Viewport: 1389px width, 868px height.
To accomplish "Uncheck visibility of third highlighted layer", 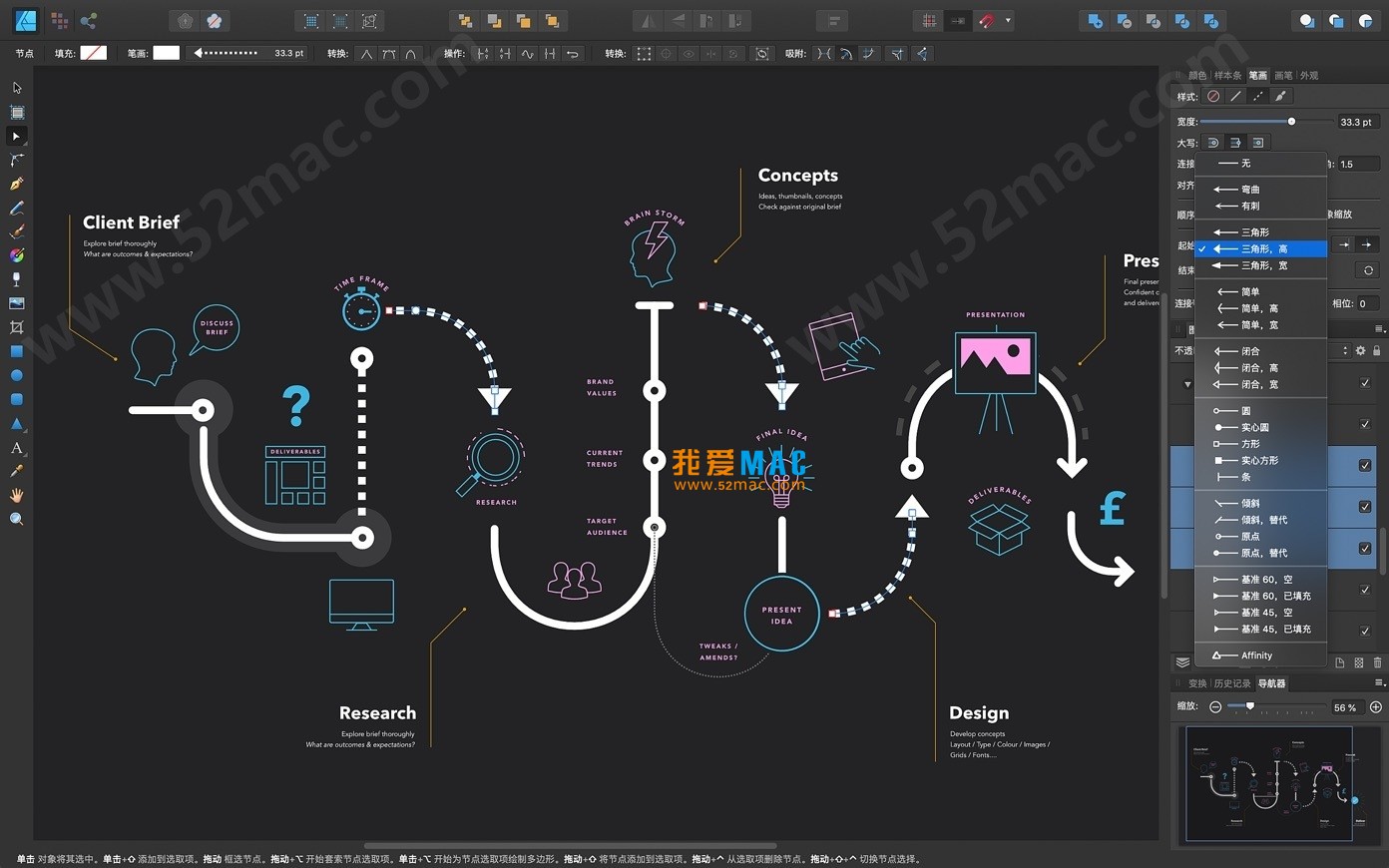I will click(1365, 549).
